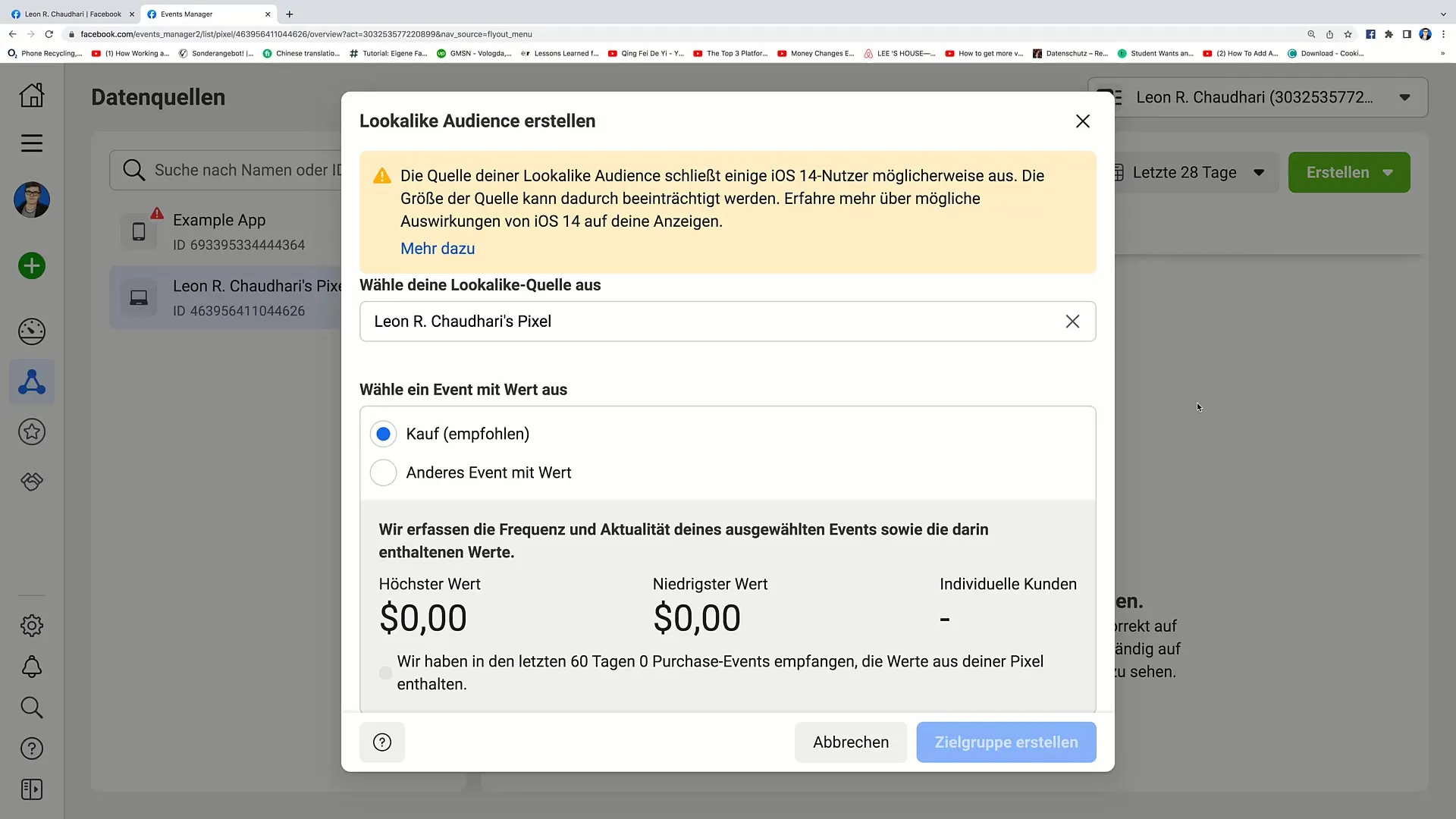Click the Zielgruppe erstellen button
1456x819 pixels.
point(1006,742)
